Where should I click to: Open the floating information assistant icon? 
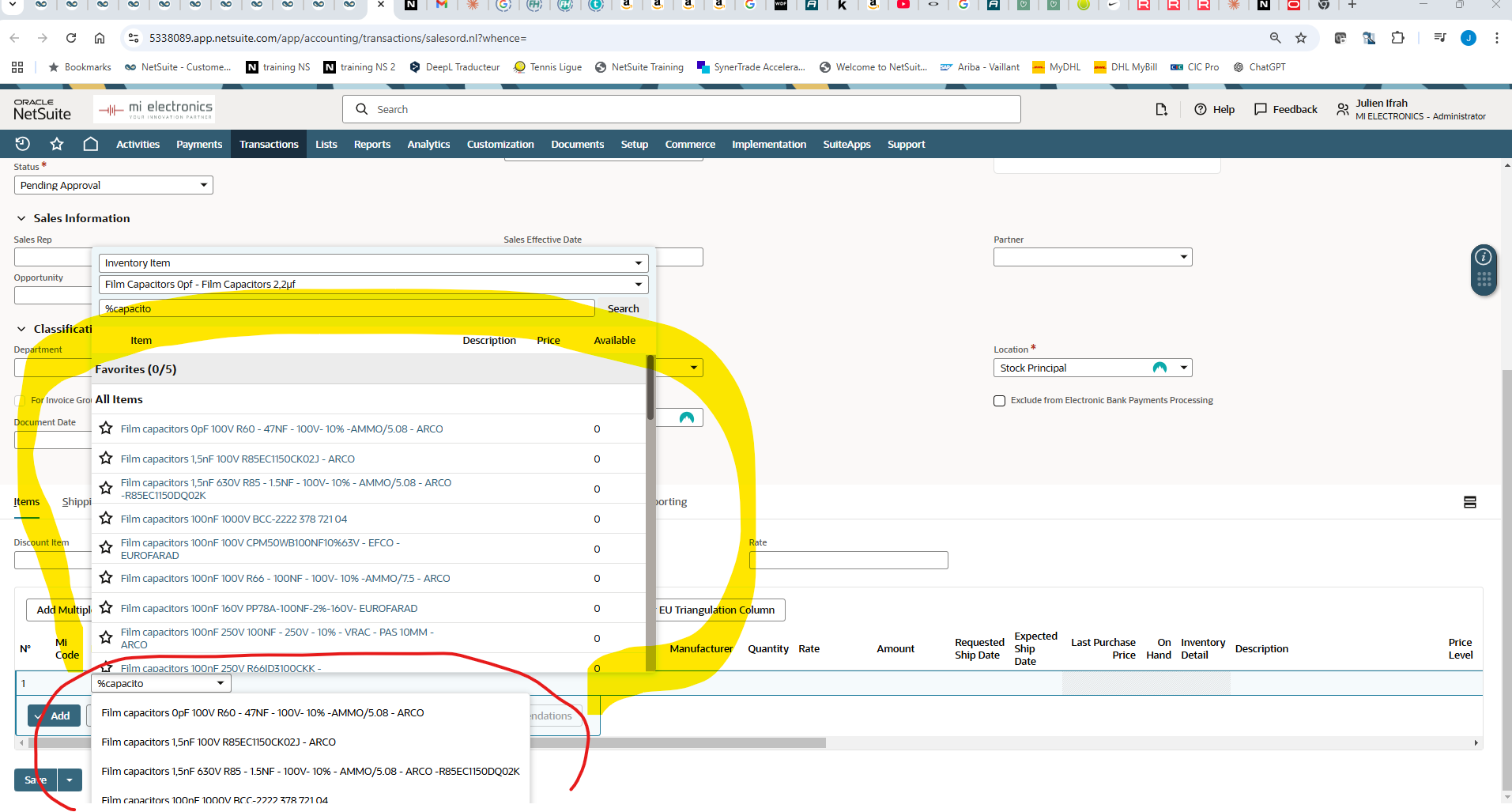1484,257
